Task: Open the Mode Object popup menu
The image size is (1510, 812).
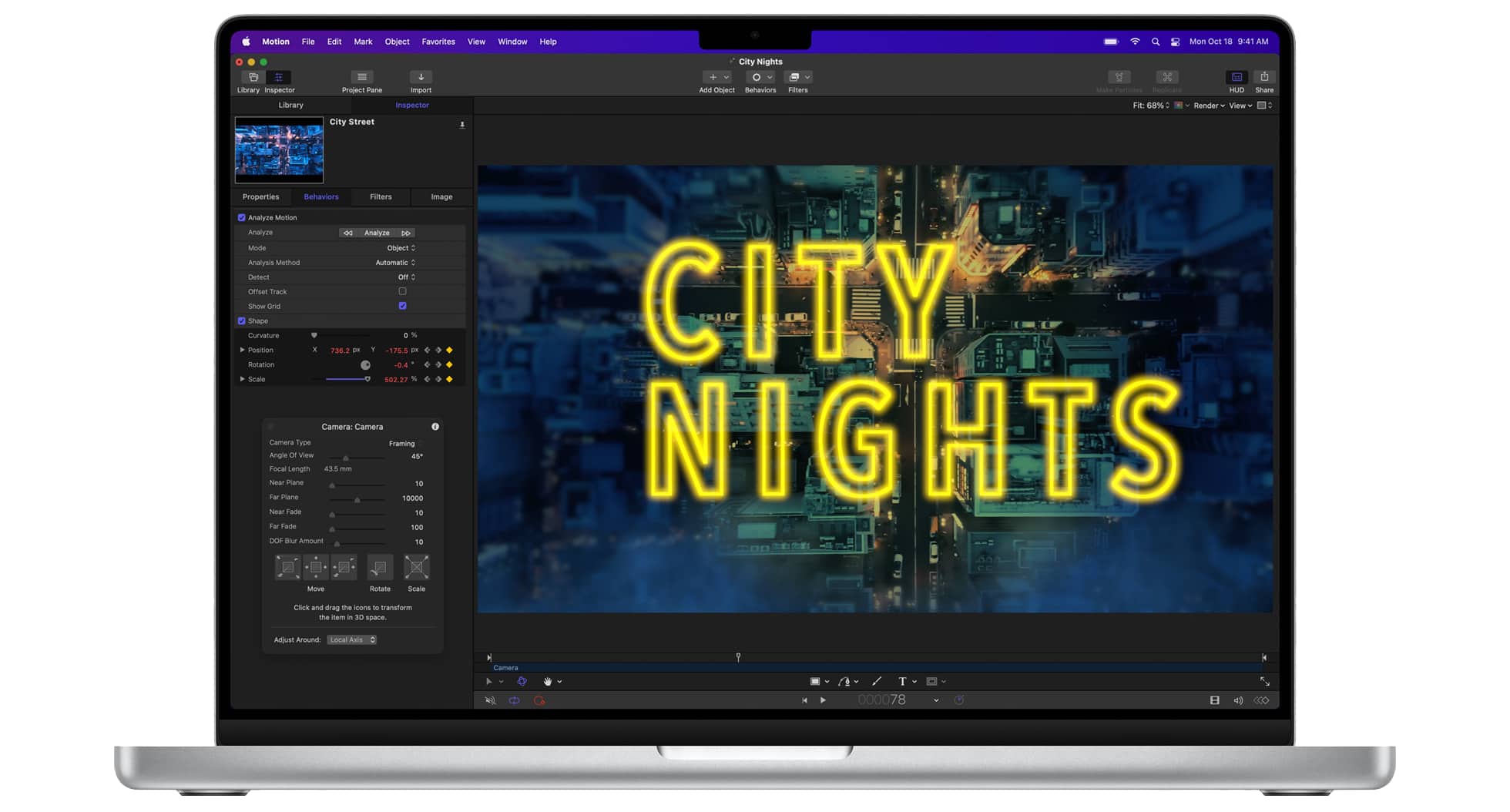Action: 401,248
